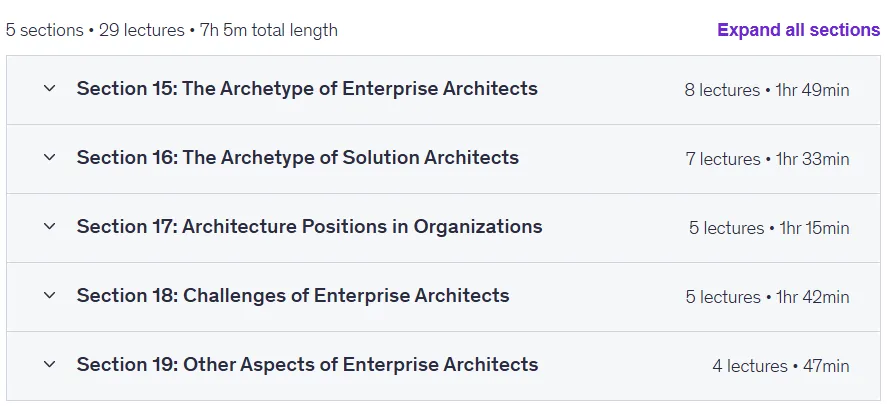
Task: Click the '7h 5m total length' text
Action: [x=269, y=30]
